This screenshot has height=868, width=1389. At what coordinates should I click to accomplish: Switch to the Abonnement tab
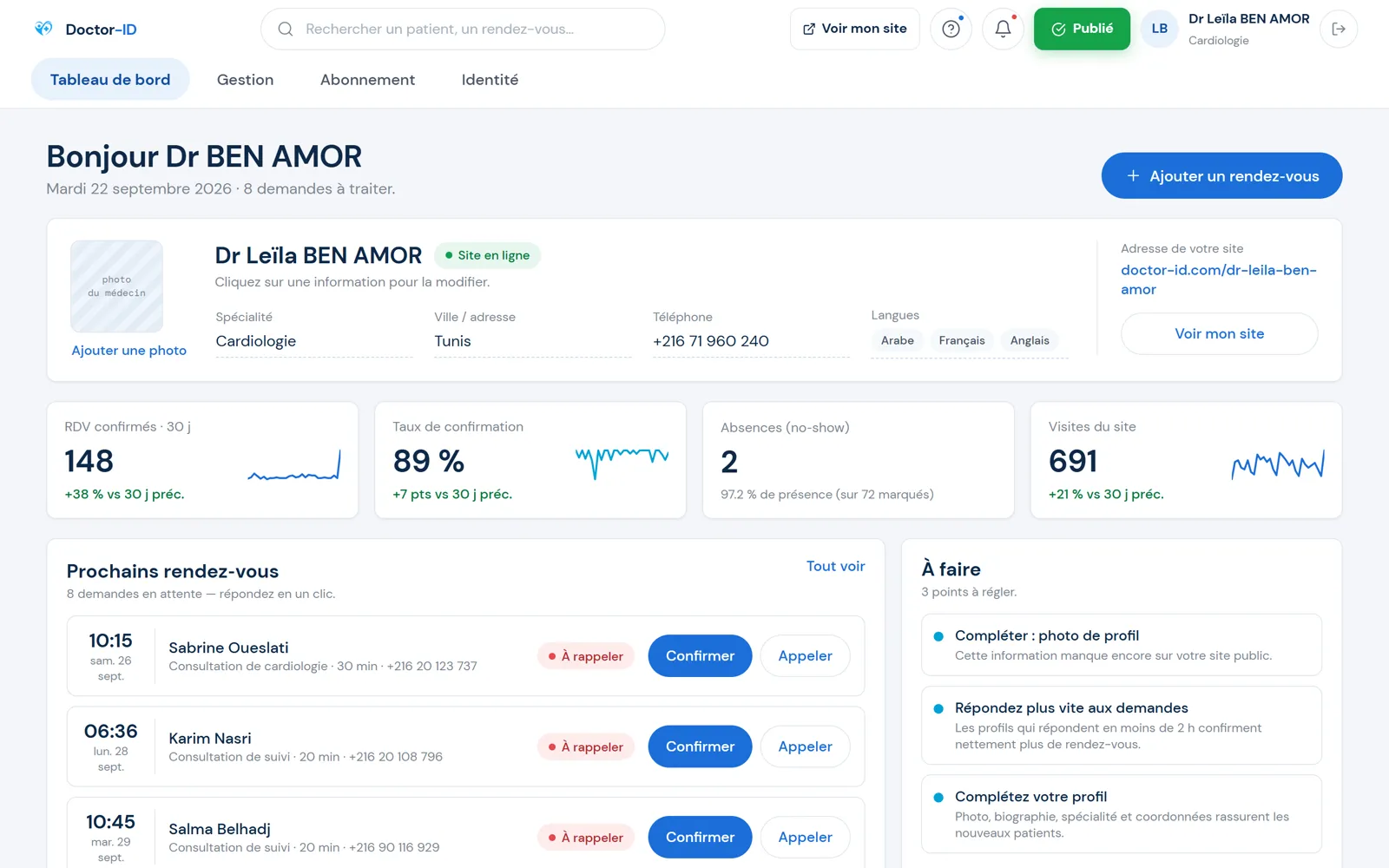tap(367, 79)
